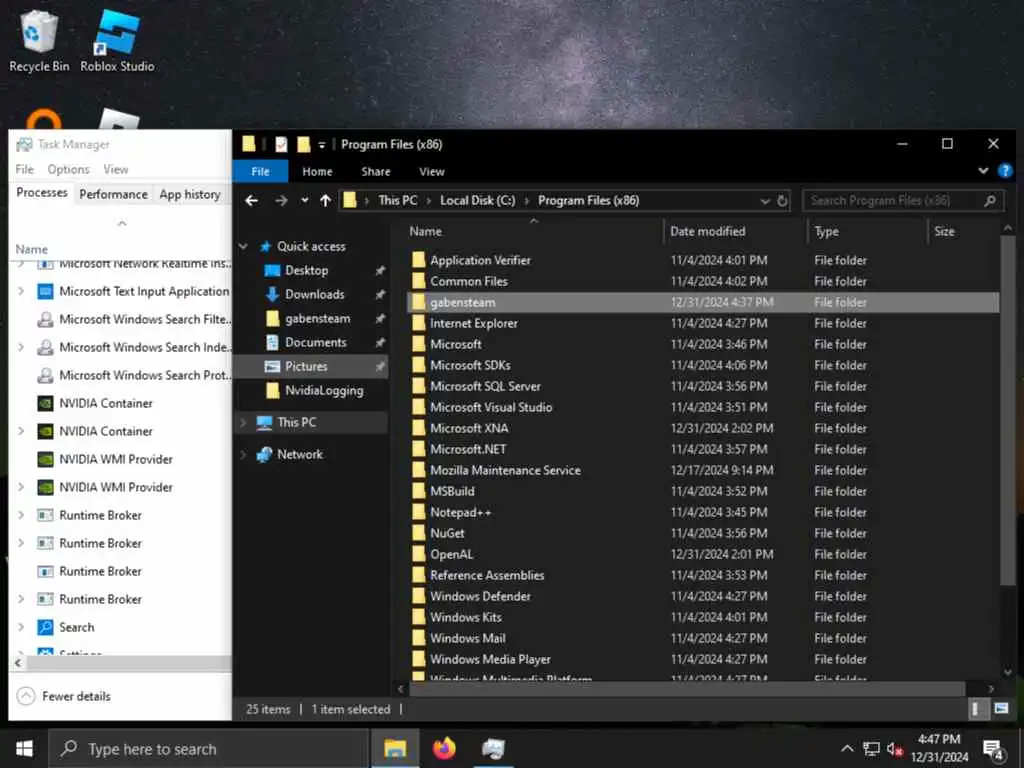This screenshot has width=1024, height=768.
Task: Click the Type here to search box
Action: coord(209,749)
